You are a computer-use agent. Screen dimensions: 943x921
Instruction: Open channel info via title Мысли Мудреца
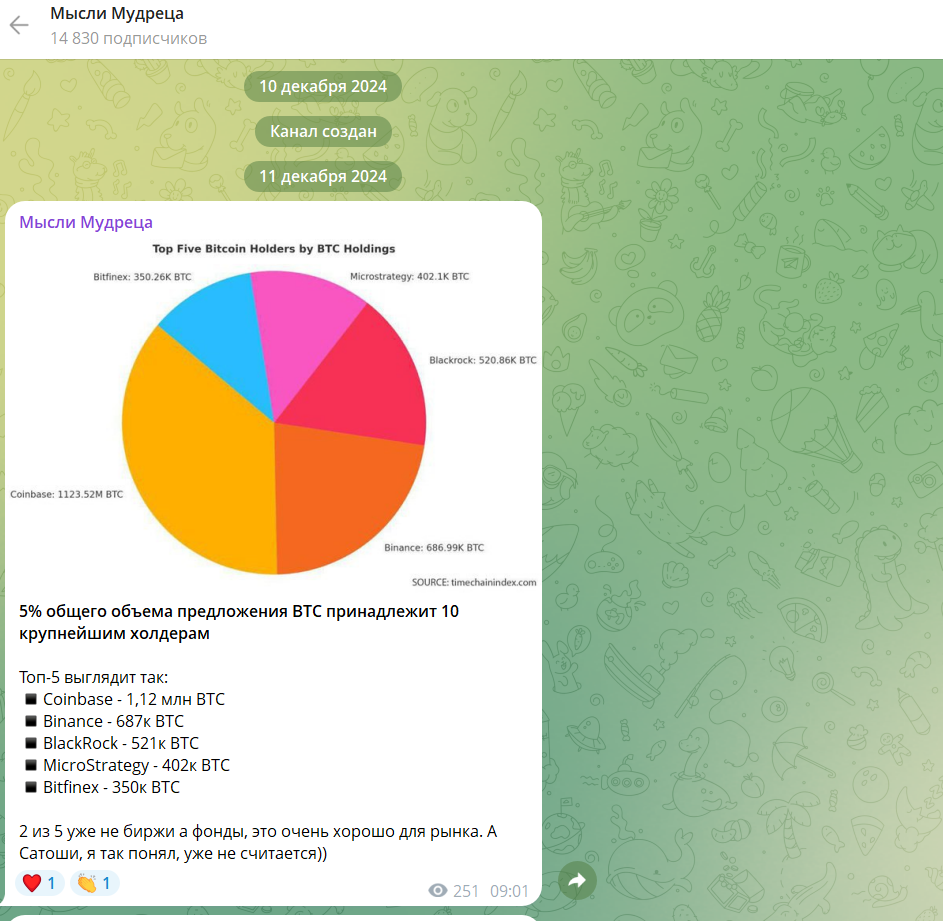tap(117, 13)
